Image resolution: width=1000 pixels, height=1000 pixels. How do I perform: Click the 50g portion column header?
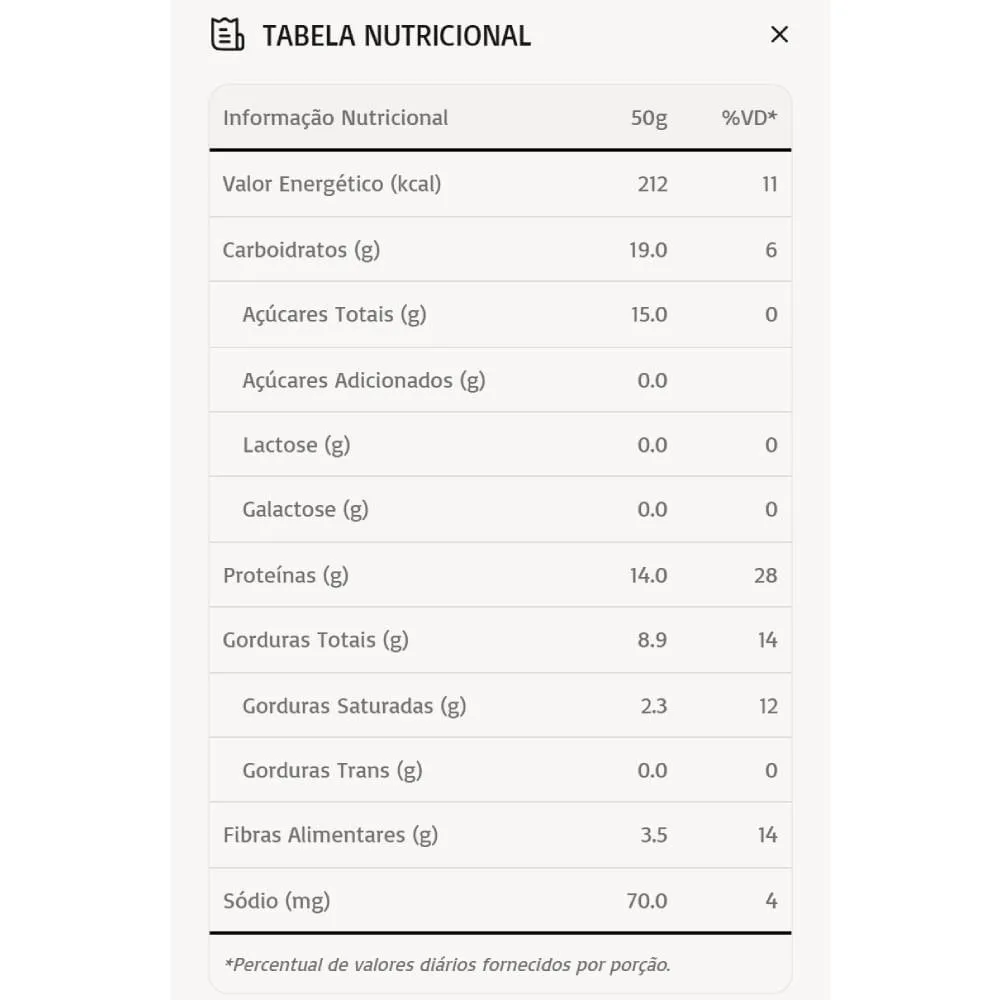point(649,118)
